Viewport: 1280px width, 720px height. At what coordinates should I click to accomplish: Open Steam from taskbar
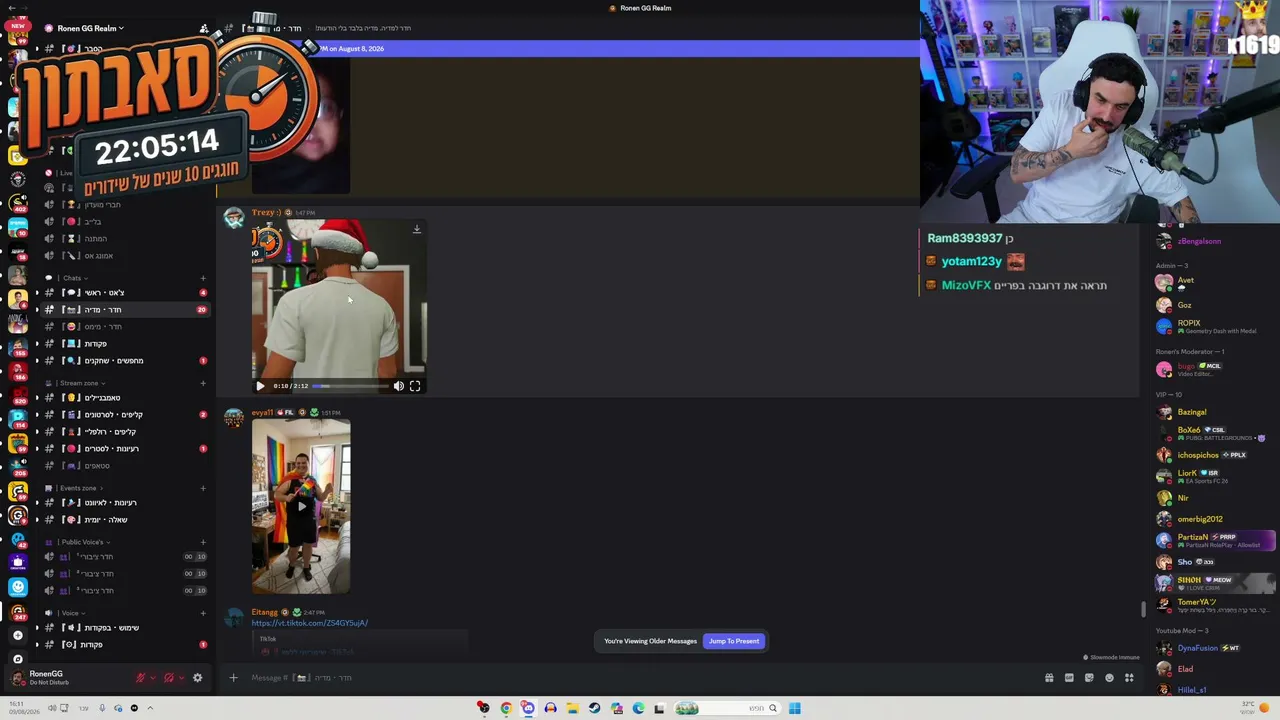point(594,708)
